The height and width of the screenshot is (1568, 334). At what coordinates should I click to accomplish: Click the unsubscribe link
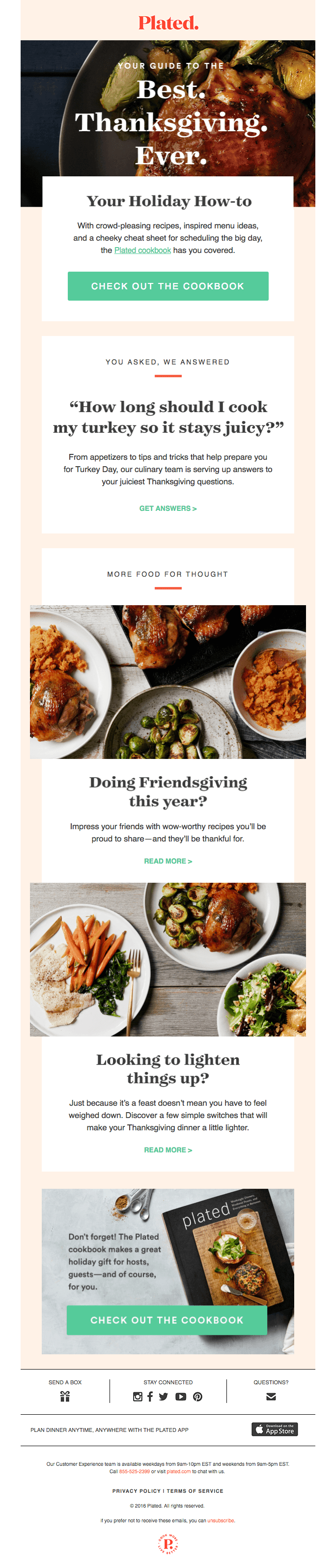coord(221,1520)
